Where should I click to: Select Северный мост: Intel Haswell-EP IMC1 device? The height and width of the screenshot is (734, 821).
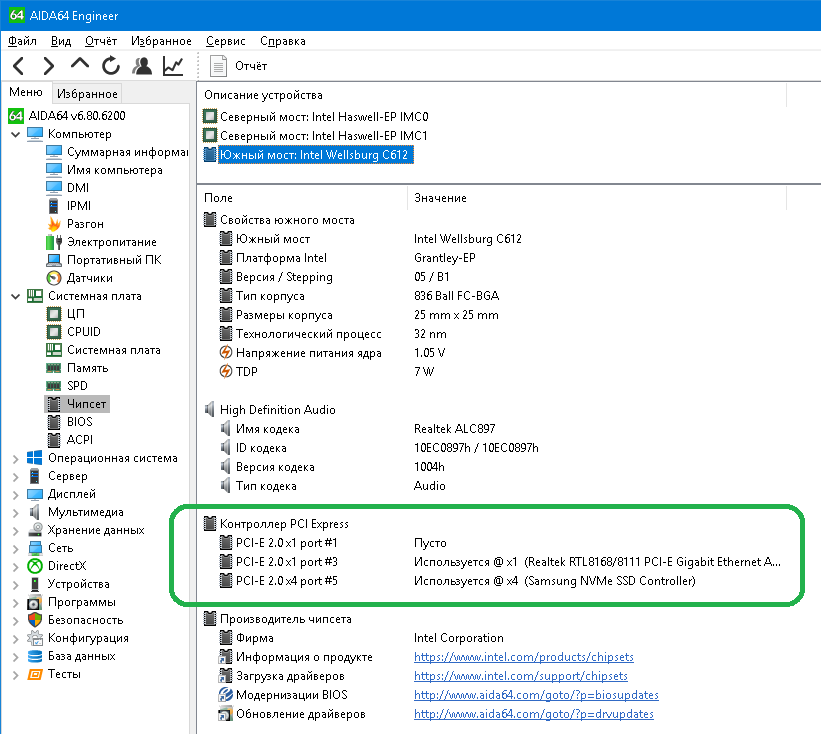coord(324,136)
